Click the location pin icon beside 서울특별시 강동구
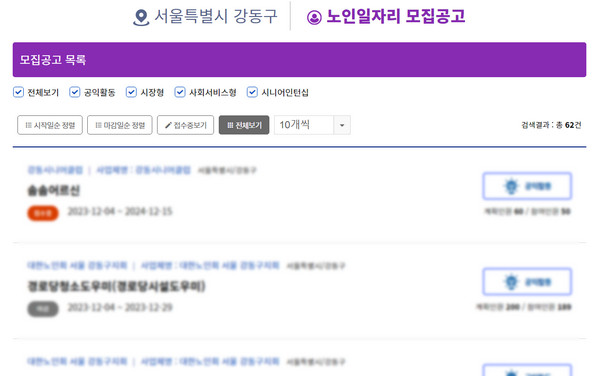600x376 pixels. pyautogui.click(x=141, y=17)
